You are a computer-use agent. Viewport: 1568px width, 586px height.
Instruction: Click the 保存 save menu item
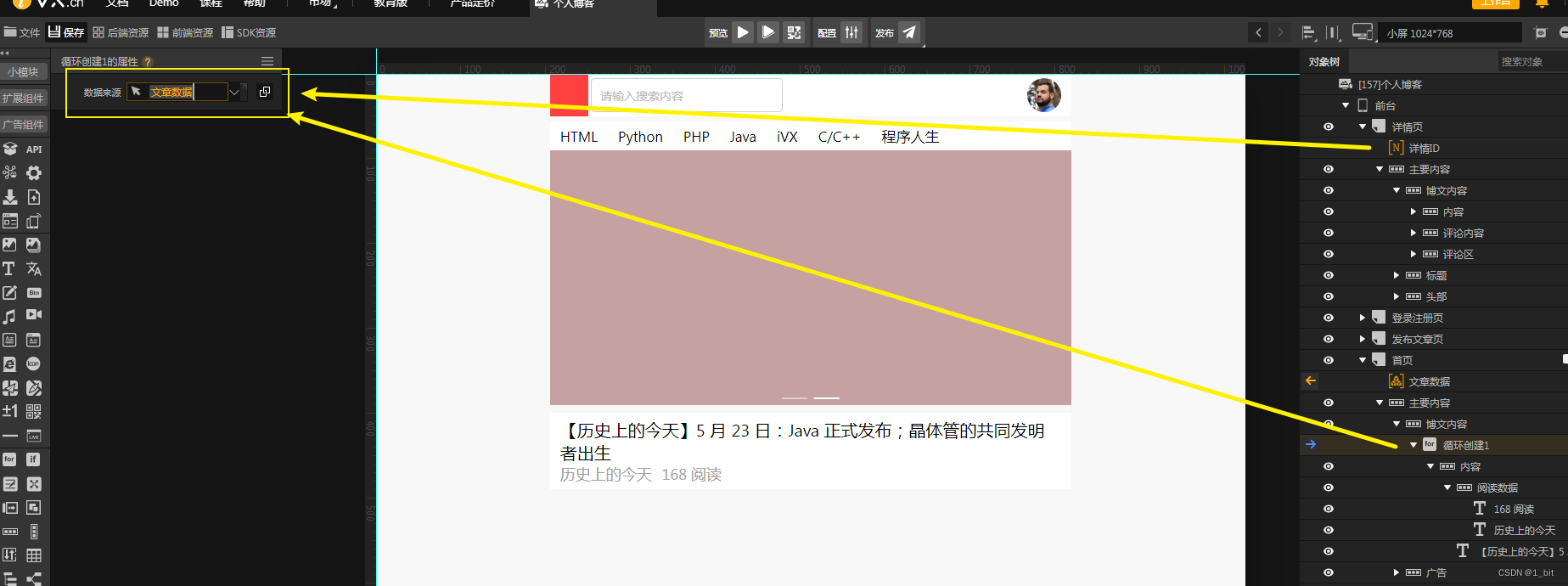point(66,32)
